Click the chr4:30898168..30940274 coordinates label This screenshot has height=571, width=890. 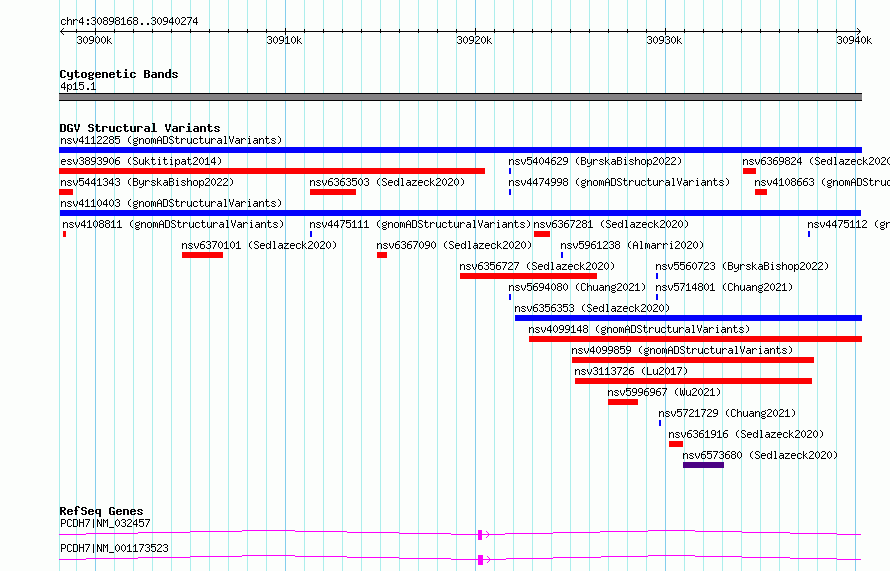[x=129, y=22]
